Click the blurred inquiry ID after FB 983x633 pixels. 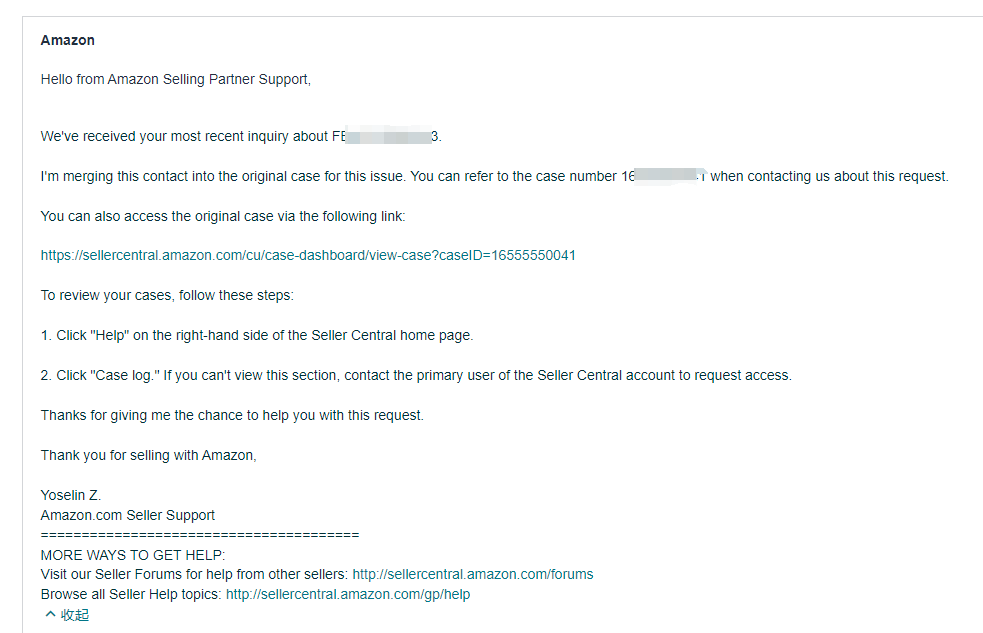pyautogui.click(x=388, y=135)
